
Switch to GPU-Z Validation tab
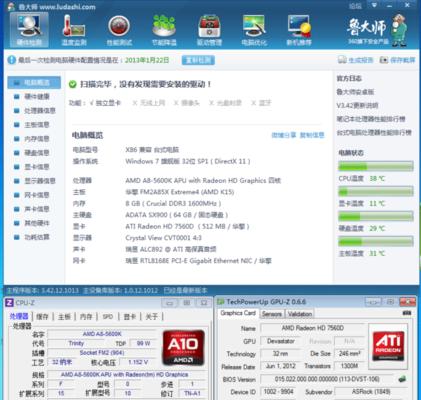click(300, 314)
